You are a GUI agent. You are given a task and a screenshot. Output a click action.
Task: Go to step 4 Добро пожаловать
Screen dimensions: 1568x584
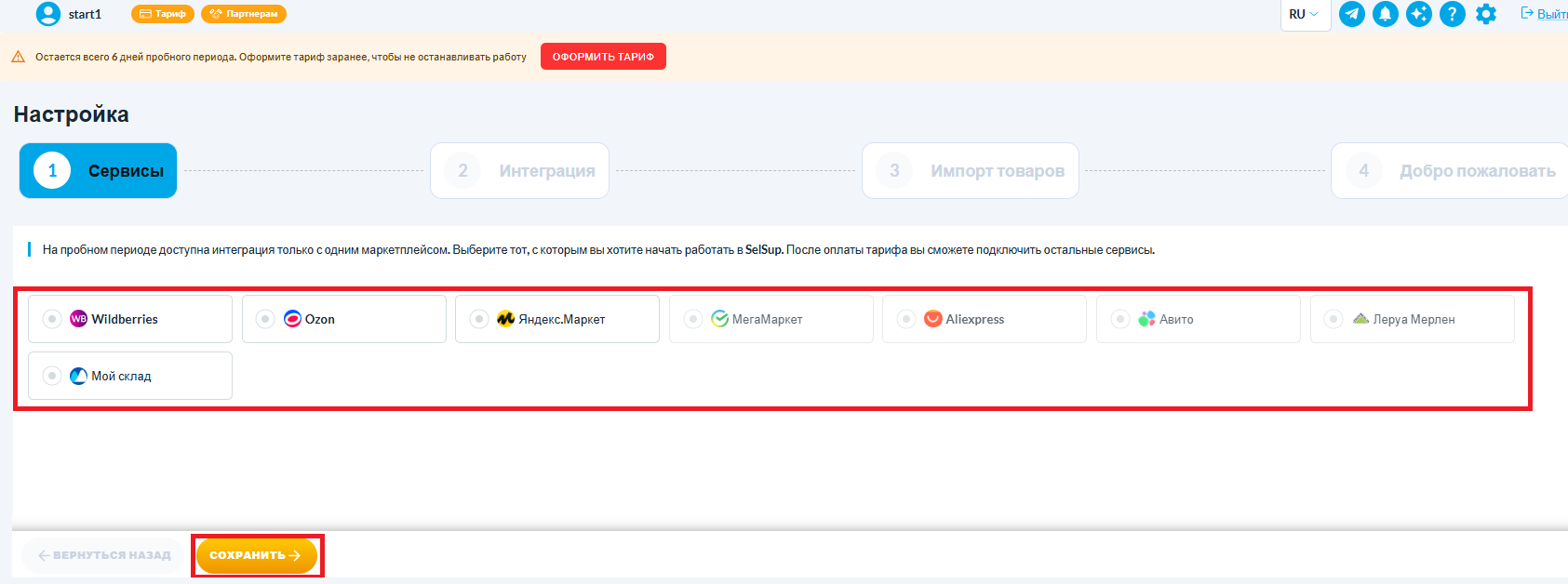[x=1450, y=170]
